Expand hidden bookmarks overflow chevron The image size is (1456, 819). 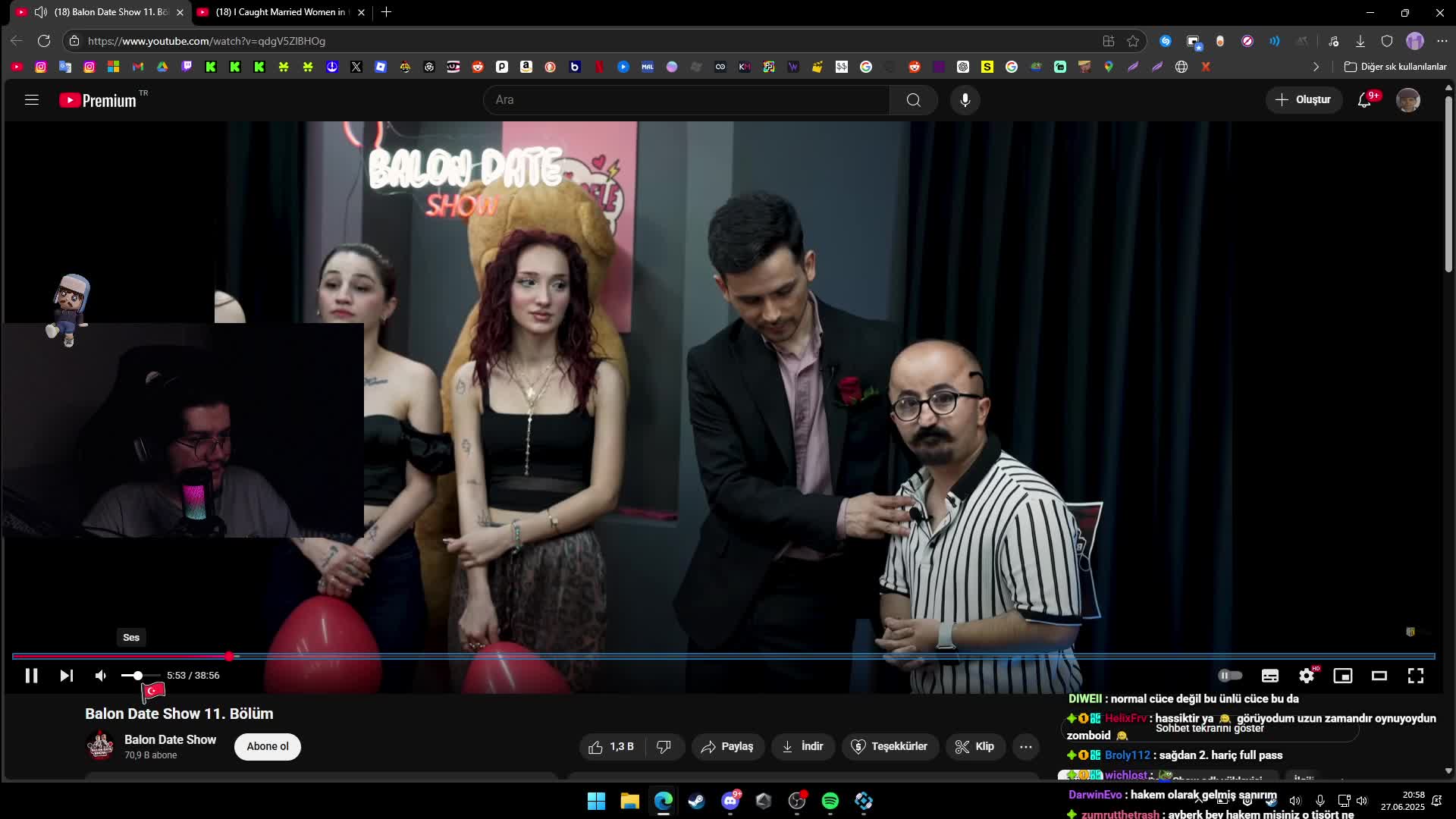[x=1316, y=67]
